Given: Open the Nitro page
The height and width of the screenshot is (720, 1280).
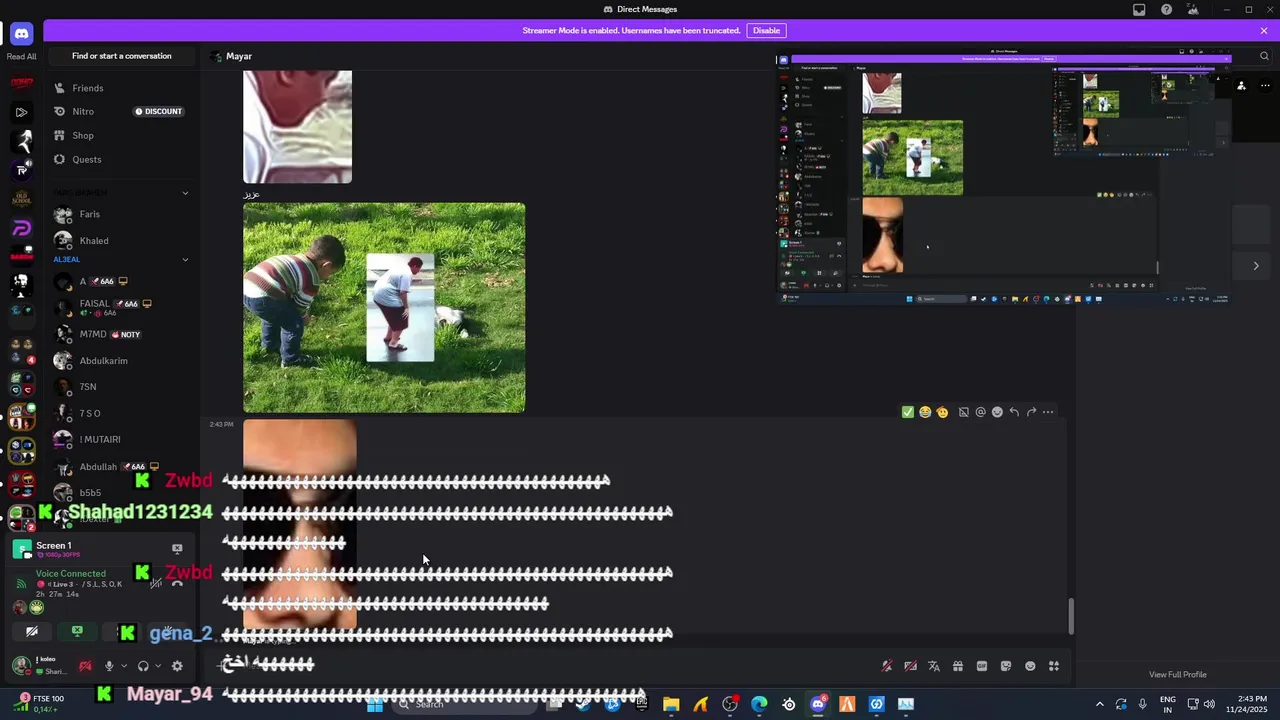Looking at the screenshot, I should [x=122, y=111].
